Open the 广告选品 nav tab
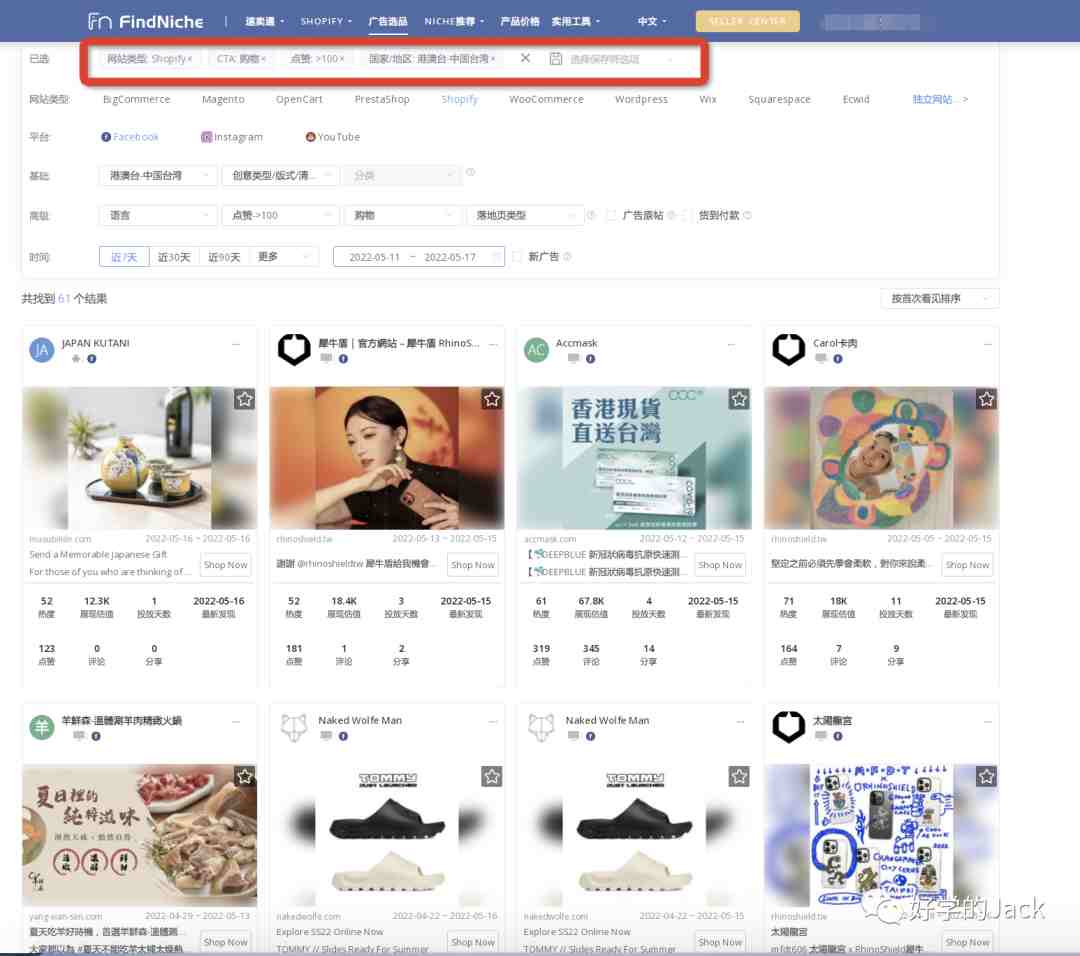Viewport: 1080px width, 956px height. coord(388,21)
